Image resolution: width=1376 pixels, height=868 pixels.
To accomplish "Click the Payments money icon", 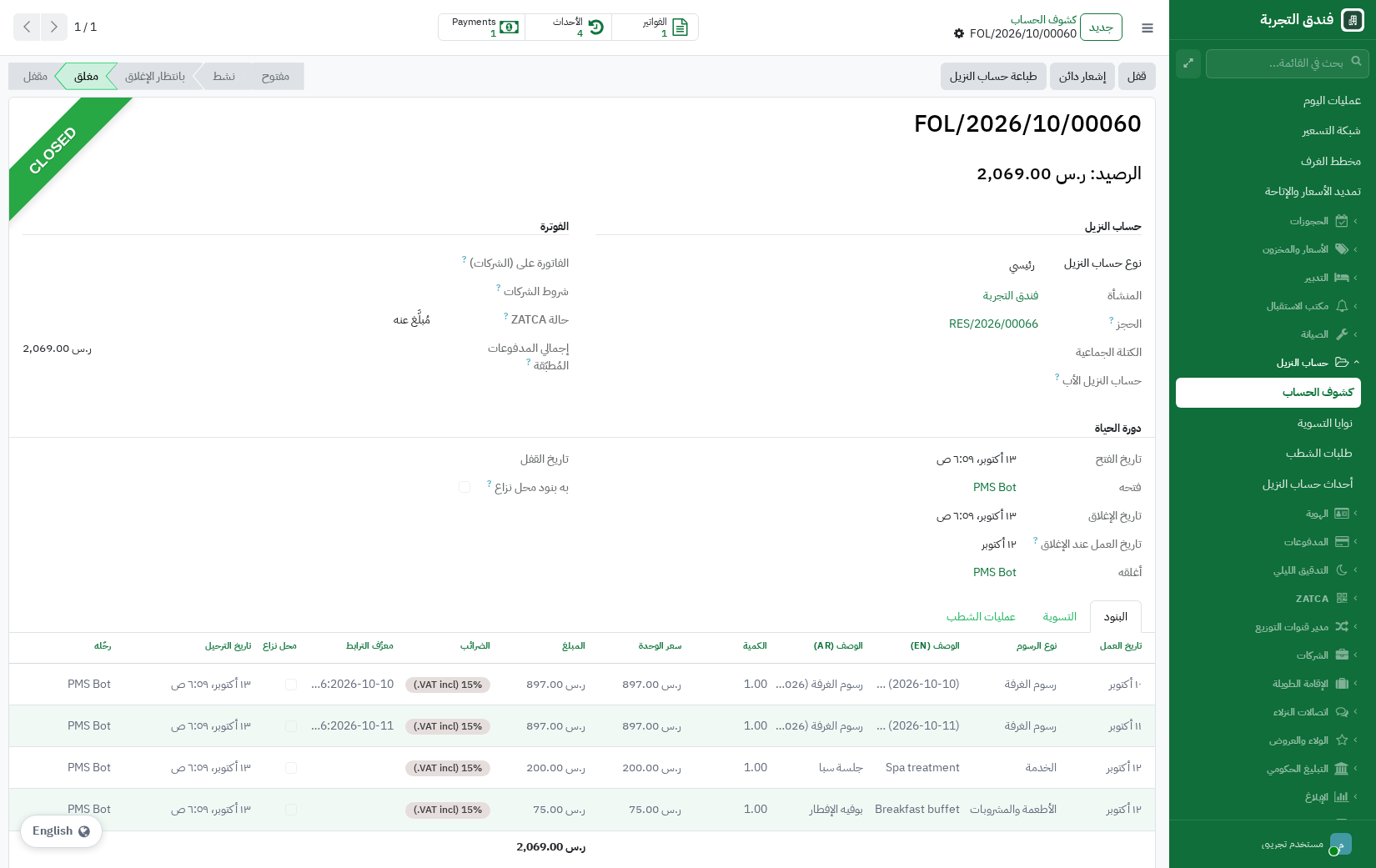I will pos(509,28).
